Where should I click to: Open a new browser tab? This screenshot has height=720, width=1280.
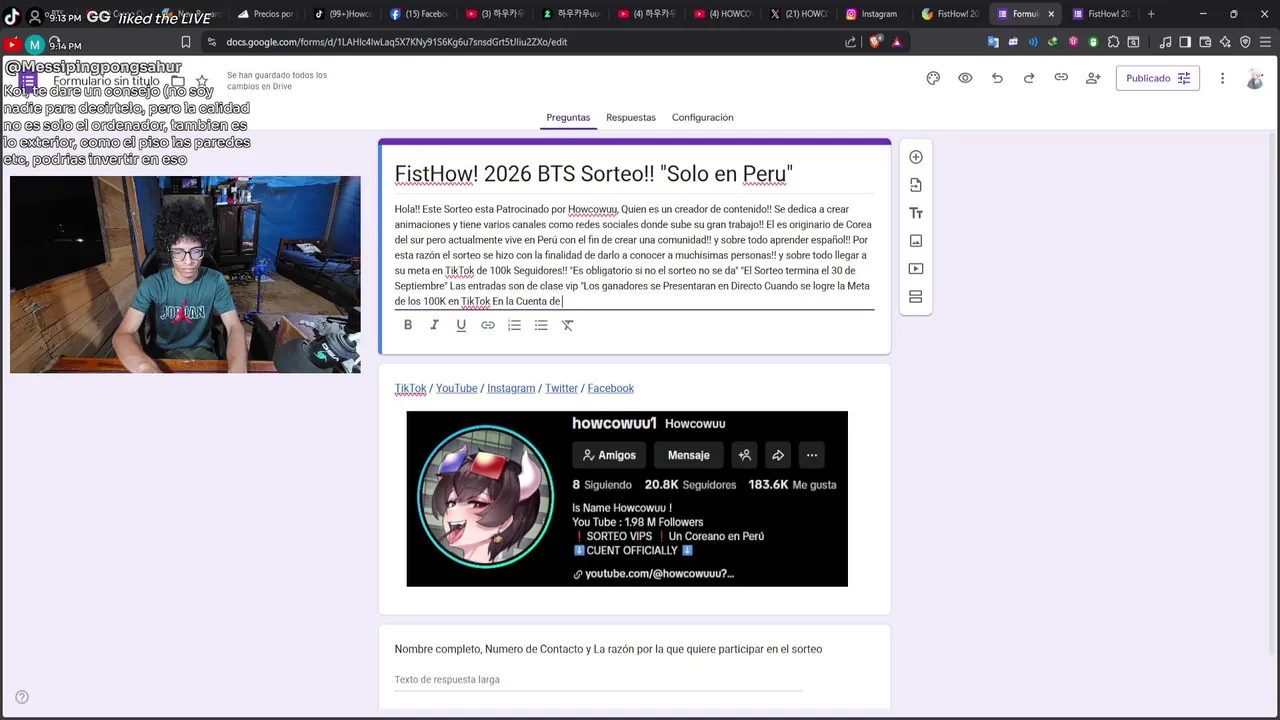tap(1151, 14)
